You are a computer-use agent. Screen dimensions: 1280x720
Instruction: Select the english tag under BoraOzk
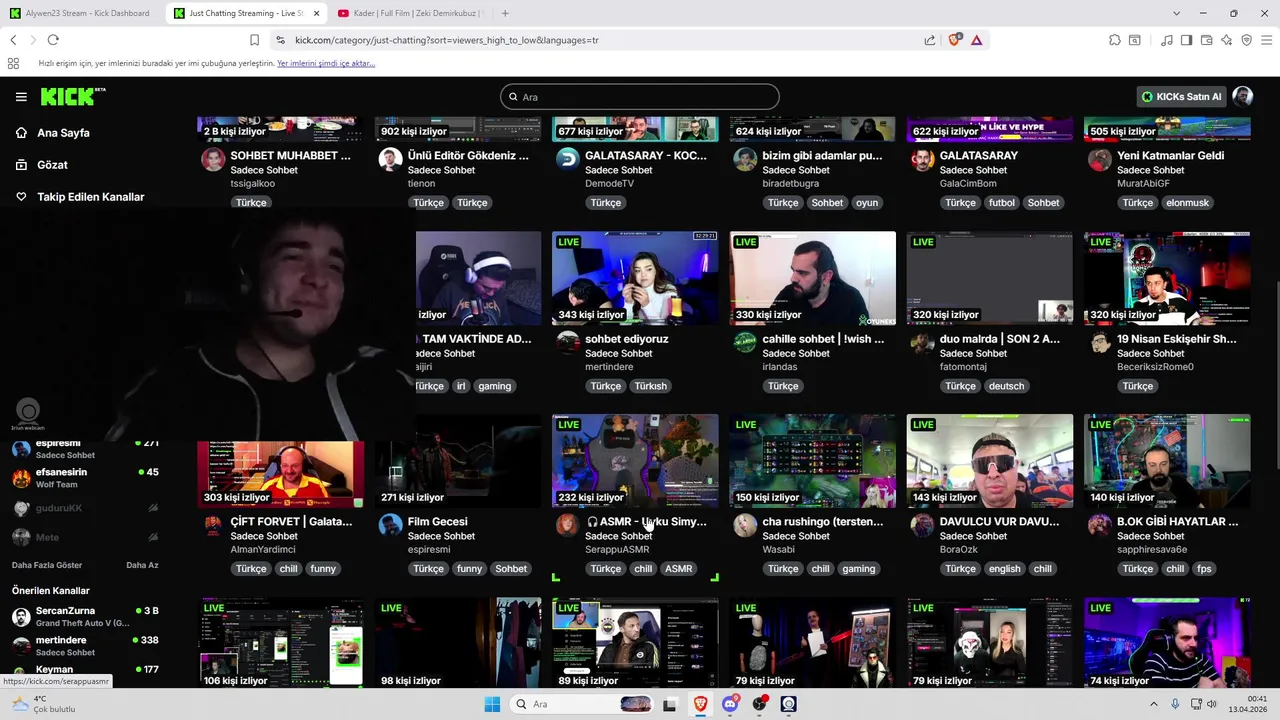coord(1004,569)
